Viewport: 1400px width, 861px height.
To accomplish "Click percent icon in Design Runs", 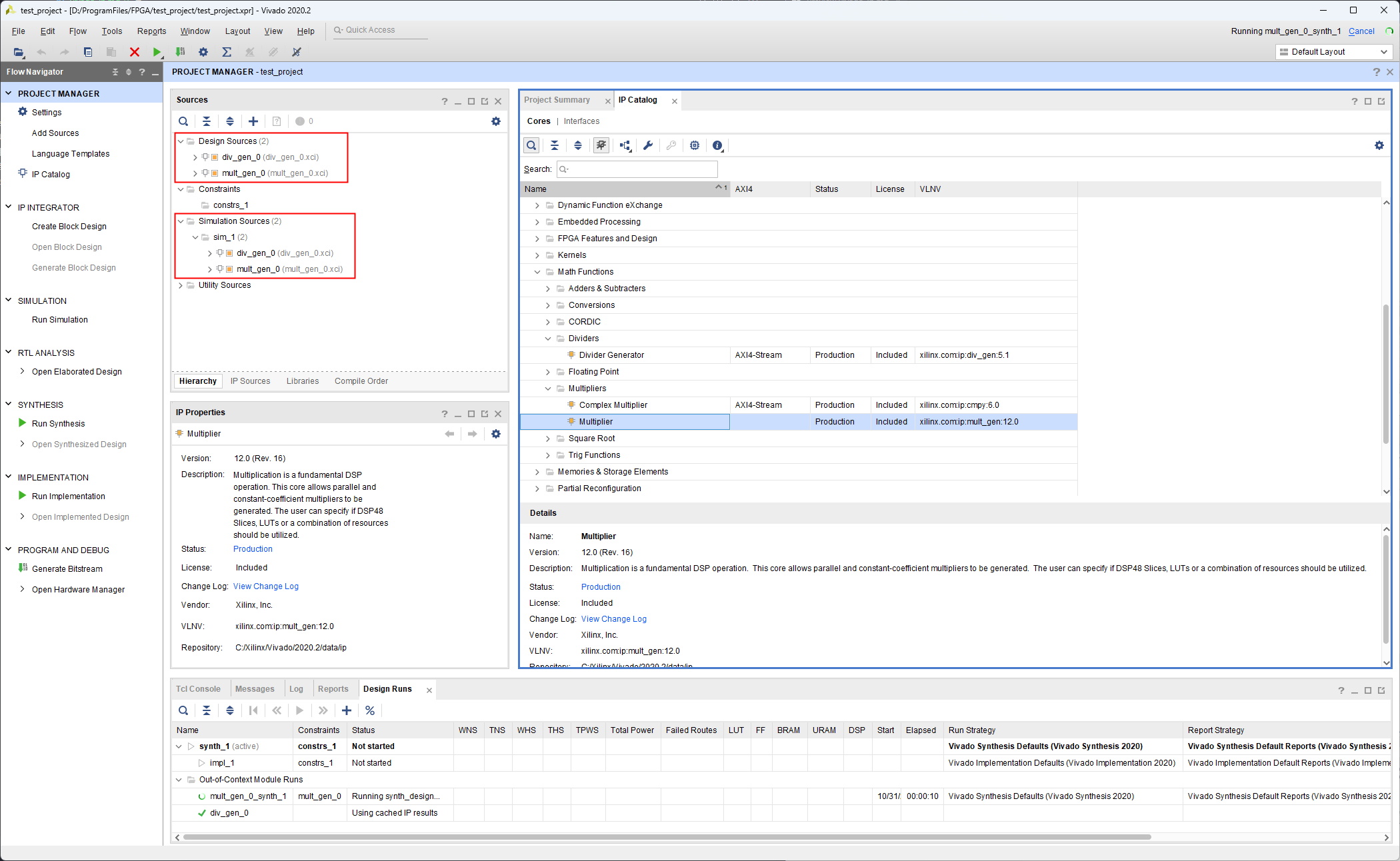I will [x=370, y=710].
